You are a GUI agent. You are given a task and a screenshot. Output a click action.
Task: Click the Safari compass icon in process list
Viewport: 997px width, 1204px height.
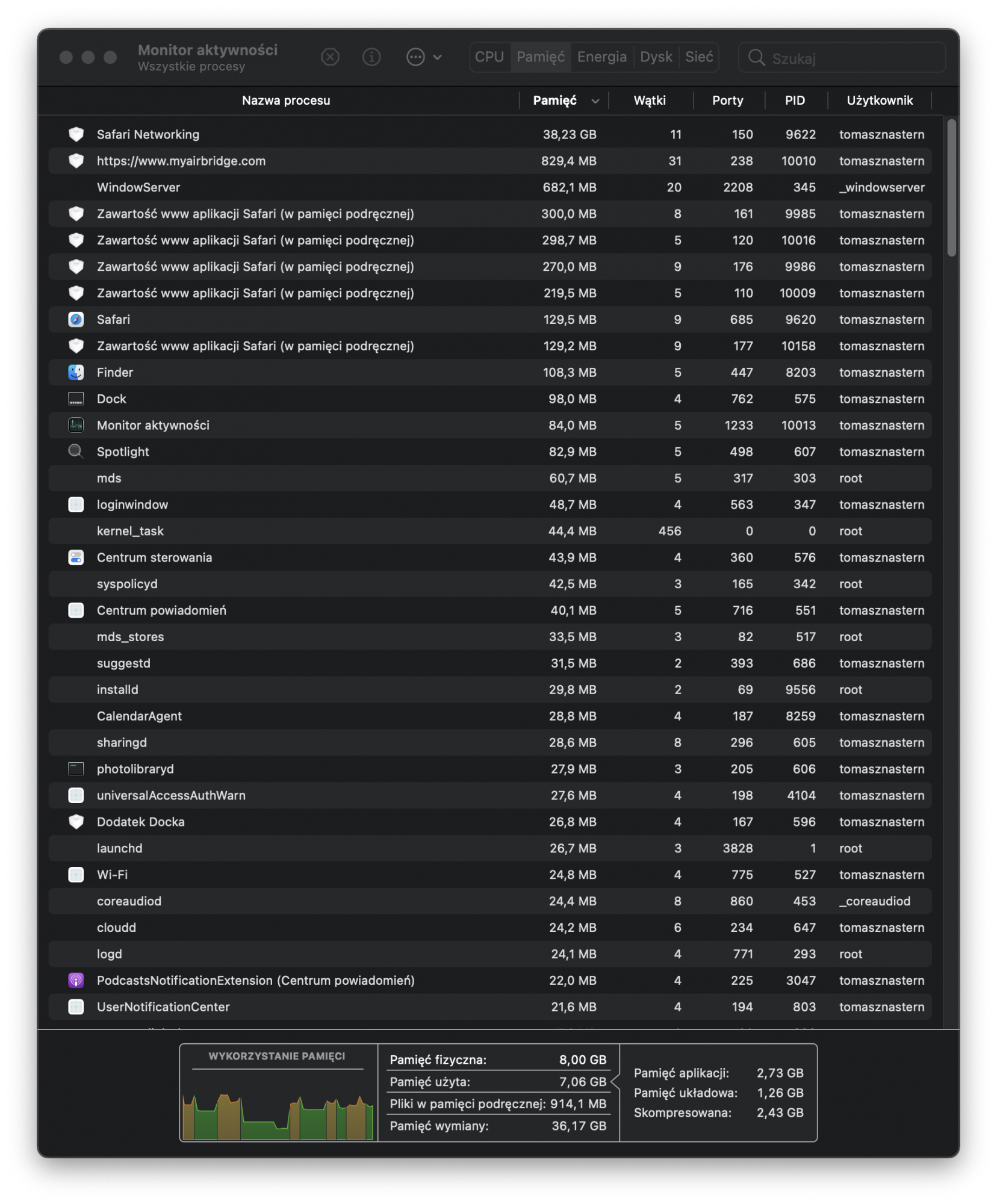pos(76,320)
